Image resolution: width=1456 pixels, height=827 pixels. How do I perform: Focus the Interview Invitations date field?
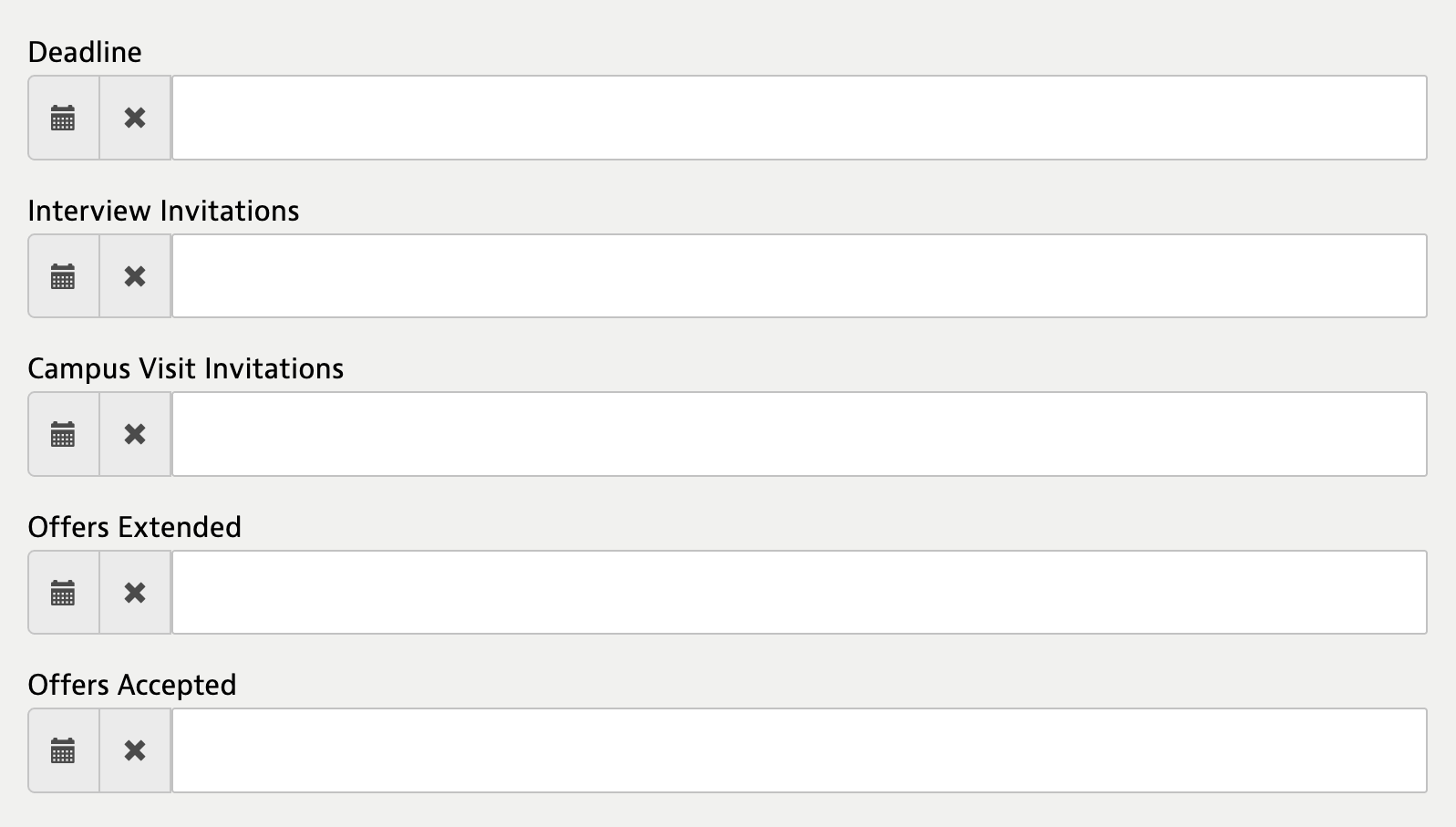(799, 276)
